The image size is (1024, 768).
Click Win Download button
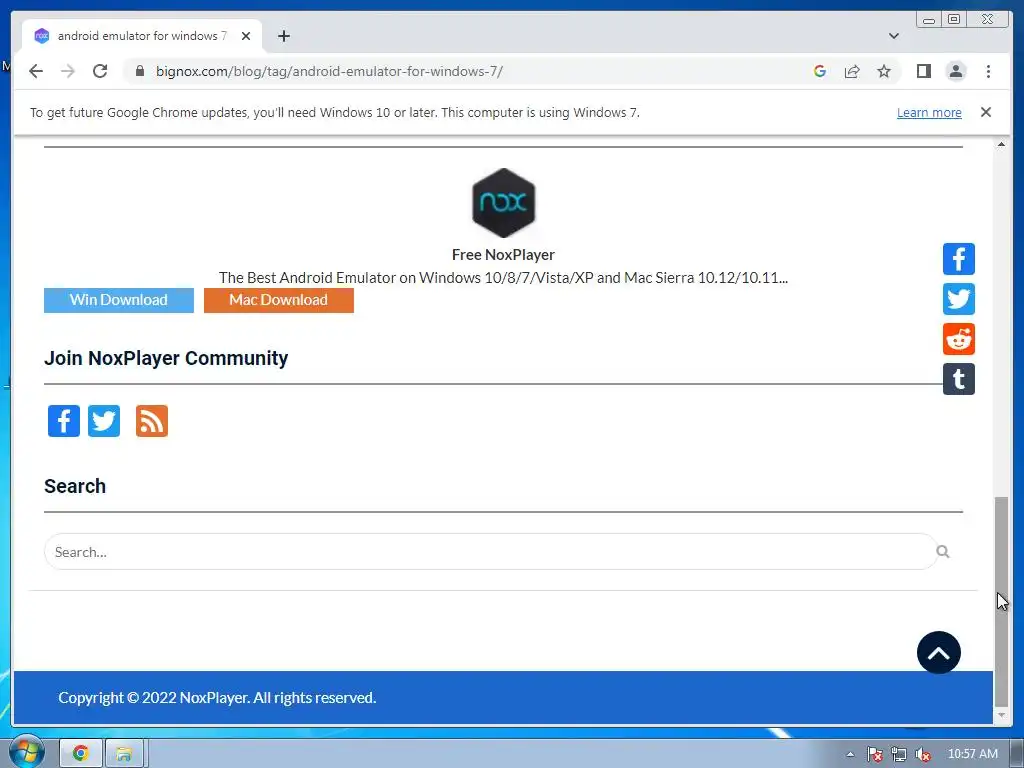coord(119,300)
